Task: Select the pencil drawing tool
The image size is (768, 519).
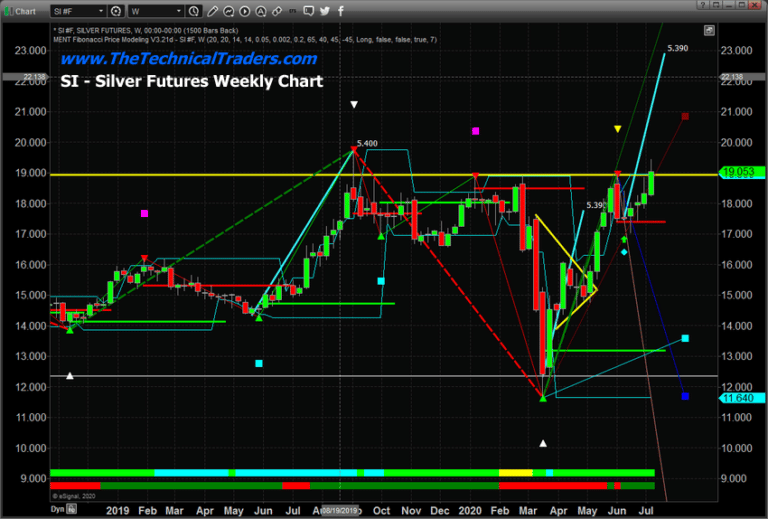Action: (x=212, y=11)
